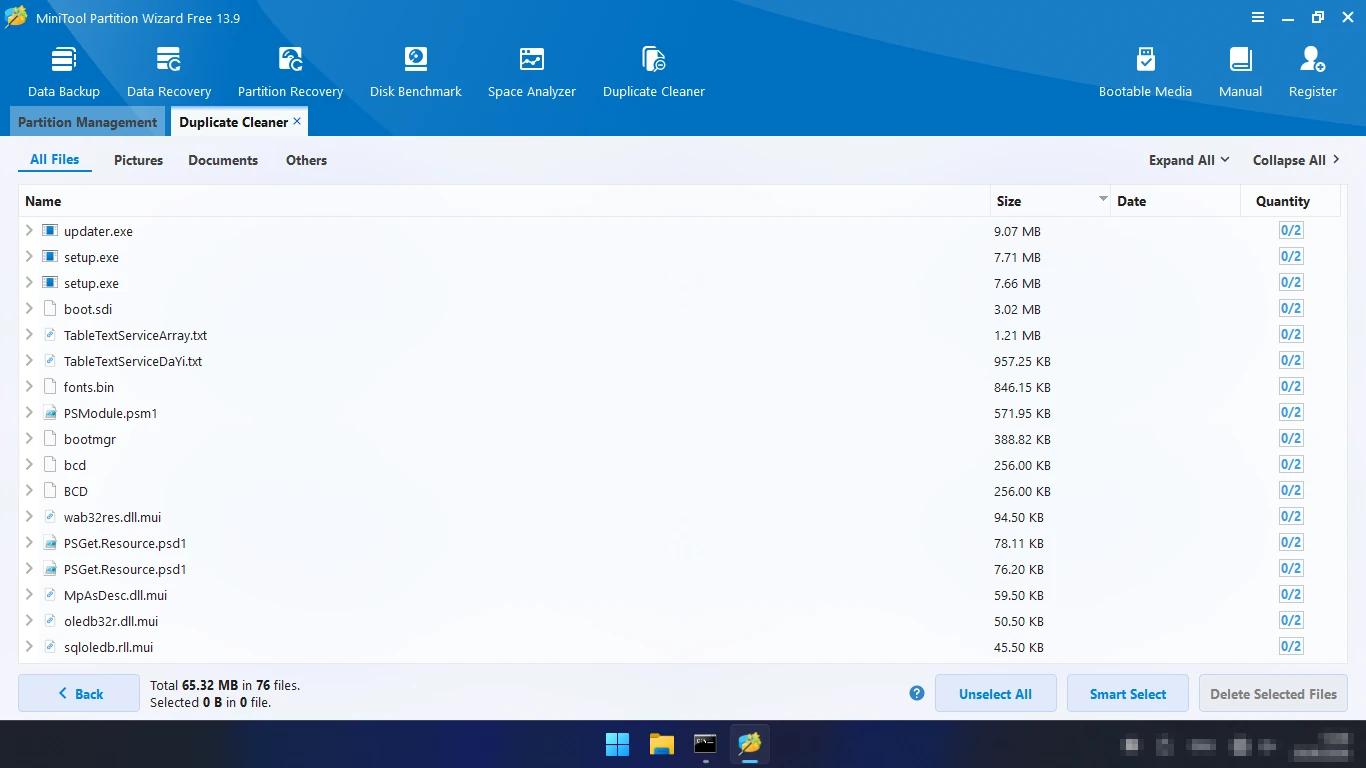Open the Data Backup tool
The height and width of the screenshot is (768, 1366).
[64, 72]
